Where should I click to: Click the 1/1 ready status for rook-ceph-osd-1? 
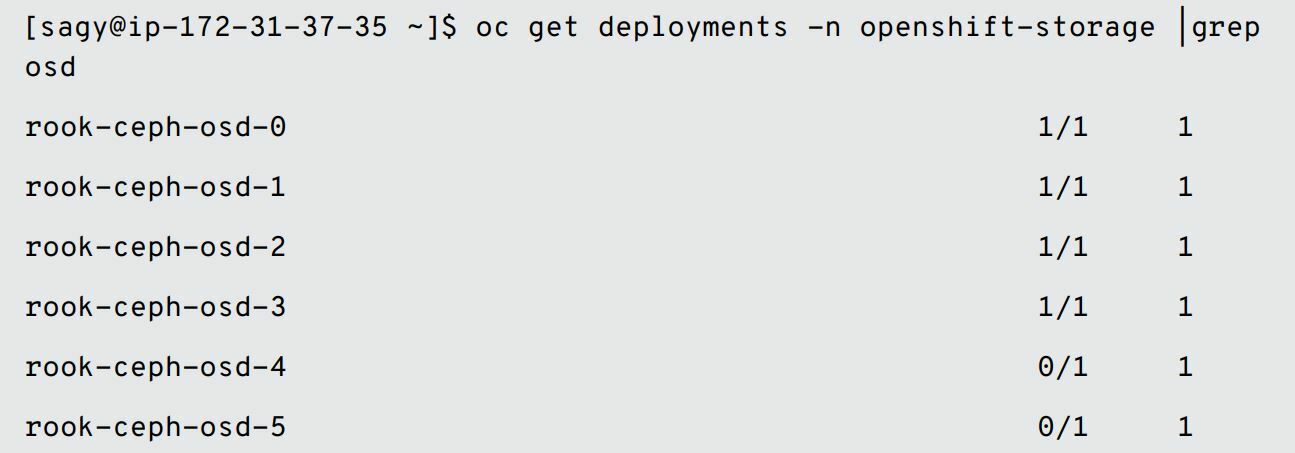[1062, 187]
